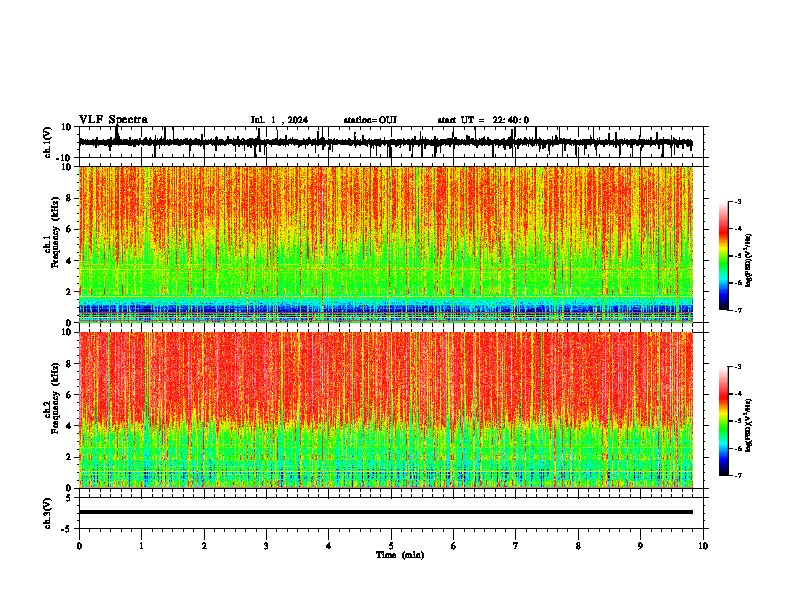This screenshot has height=612, width=792.
Task: Click the time axis tick label '3'
Action: (x=266, y=546)
